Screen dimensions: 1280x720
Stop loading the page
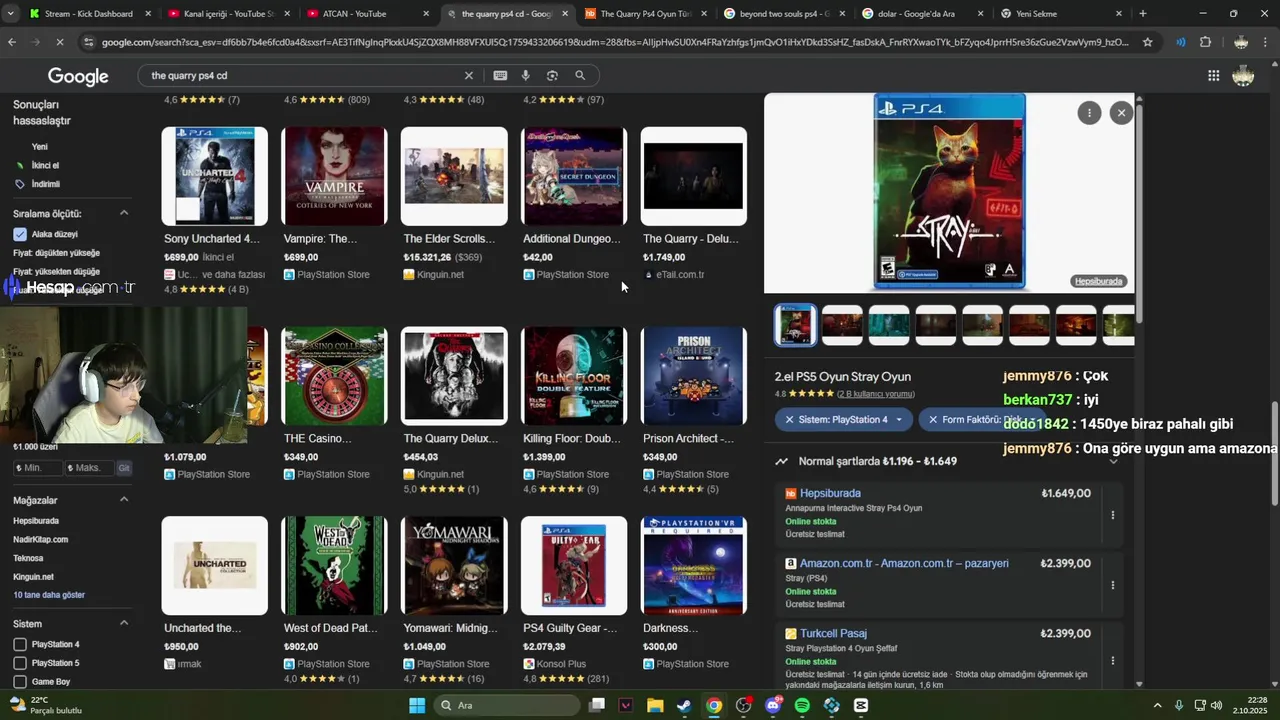(x=60, y=42)
